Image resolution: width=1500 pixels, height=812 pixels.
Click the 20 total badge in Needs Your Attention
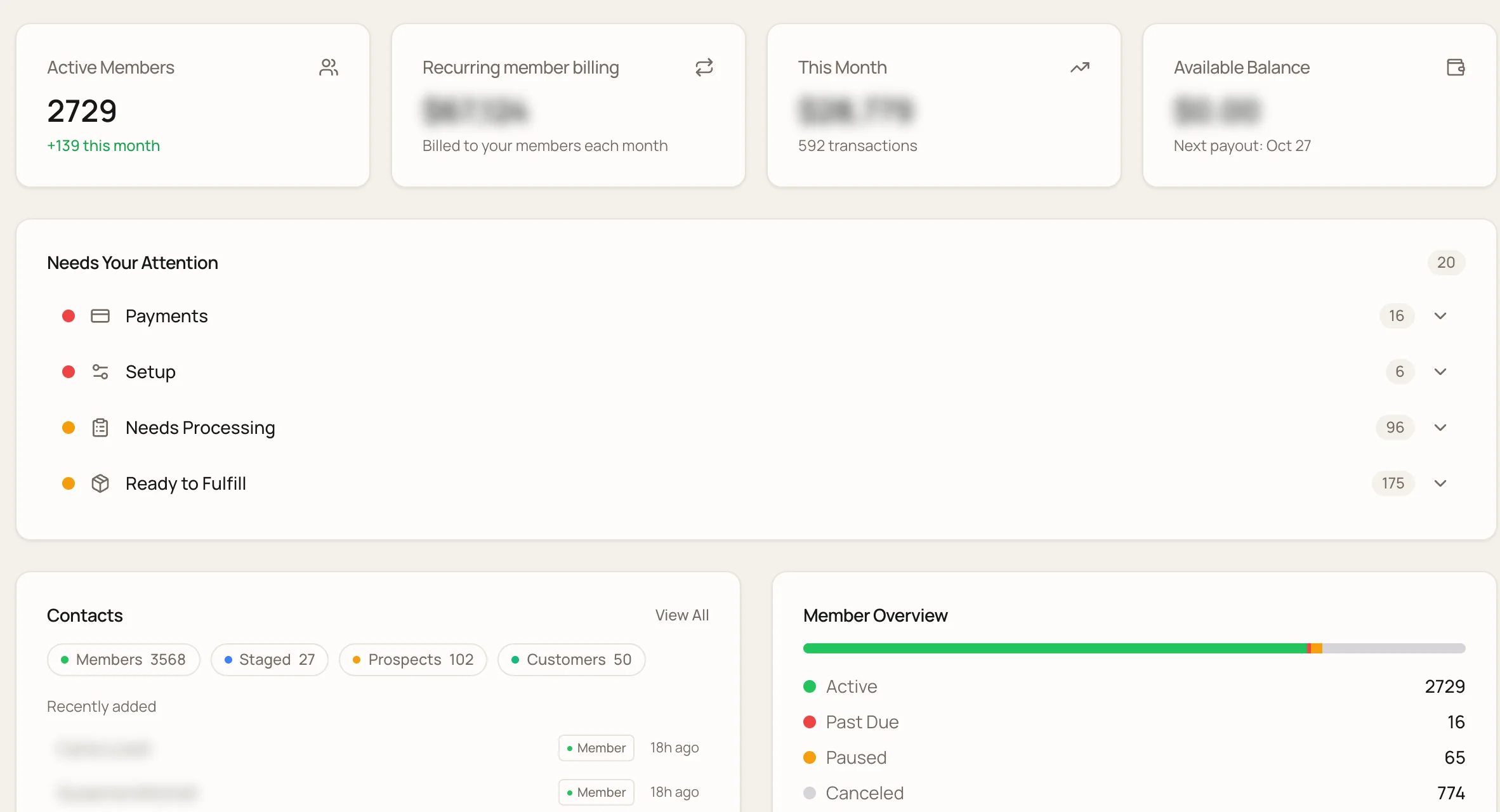[x=1446, y=263]
